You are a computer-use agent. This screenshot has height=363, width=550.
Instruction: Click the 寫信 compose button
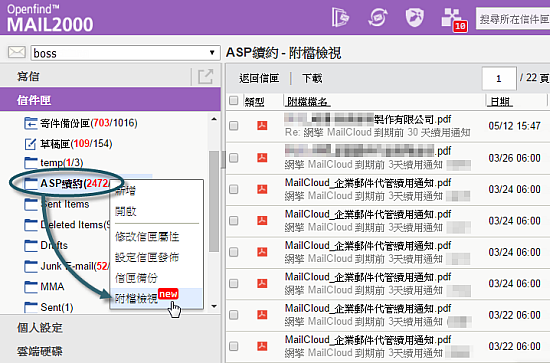28,76
